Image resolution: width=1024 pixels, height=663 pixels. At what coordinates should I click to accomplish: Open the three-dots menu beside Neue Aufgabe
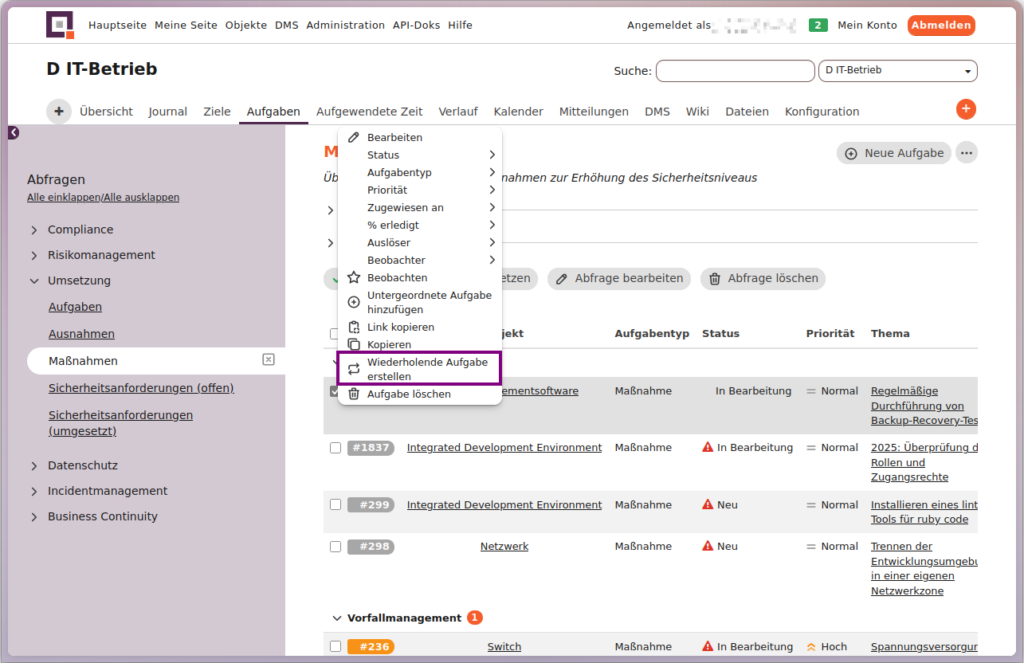(965, 153)
